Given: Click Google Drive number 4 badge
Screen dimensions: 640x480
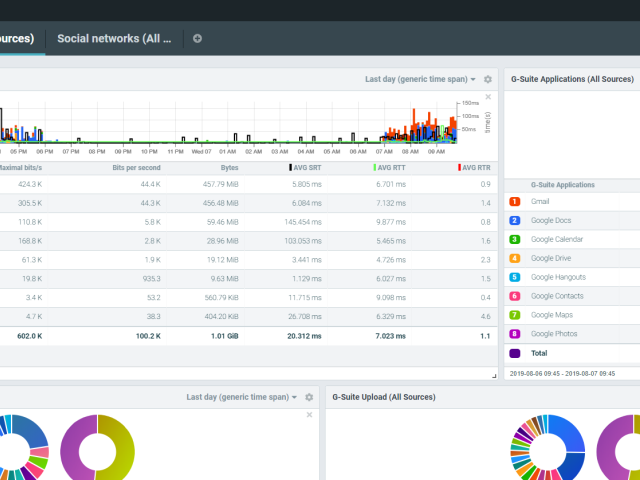Looking at the screenshot, I should coord(515,259).
